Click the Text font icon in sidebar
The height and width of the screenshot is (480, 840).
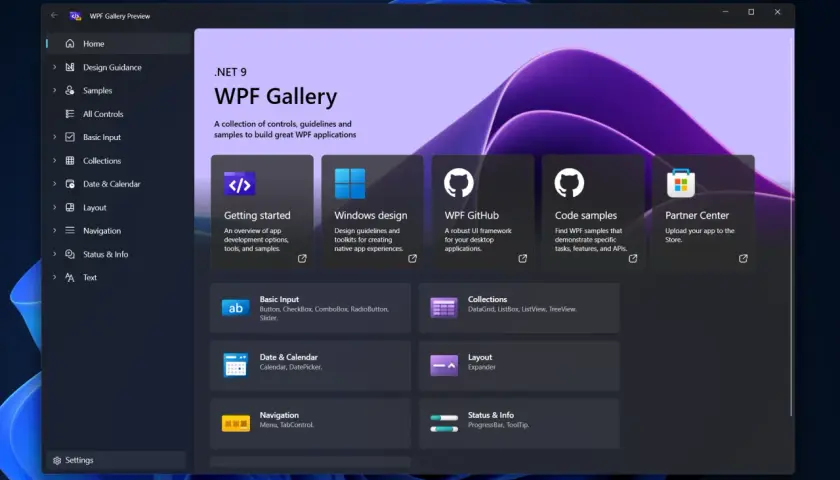(x=70, y=278)
